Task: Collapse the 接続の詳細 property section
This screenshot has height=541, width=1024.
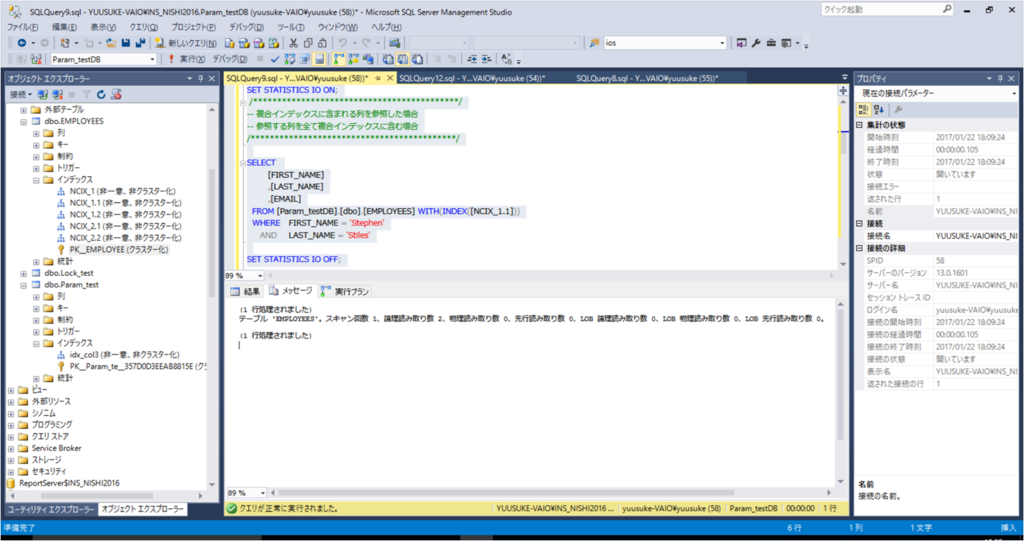Action: click(859, 248)
